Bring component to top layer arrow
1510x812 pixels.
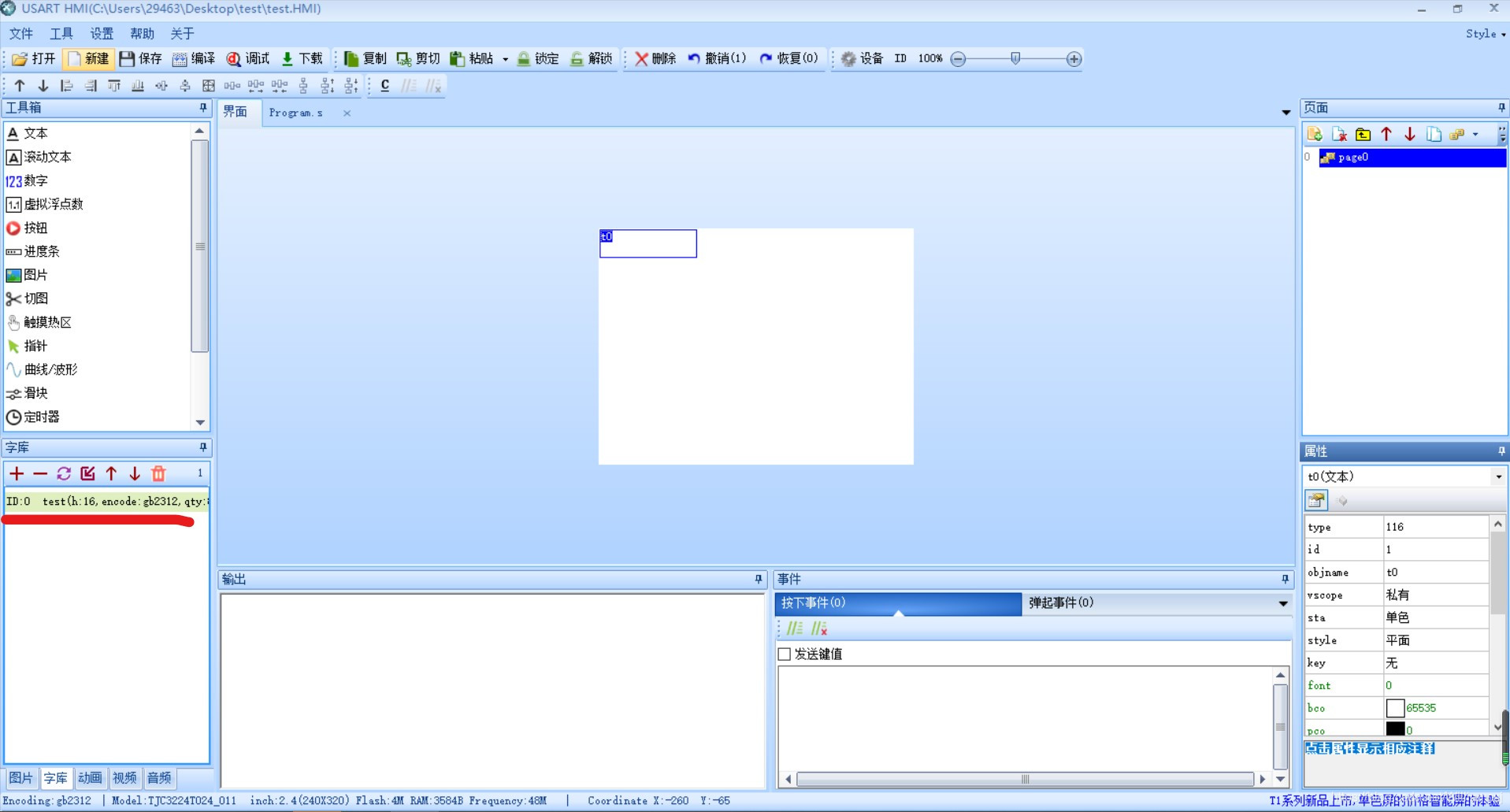click(x=20, y=86)
